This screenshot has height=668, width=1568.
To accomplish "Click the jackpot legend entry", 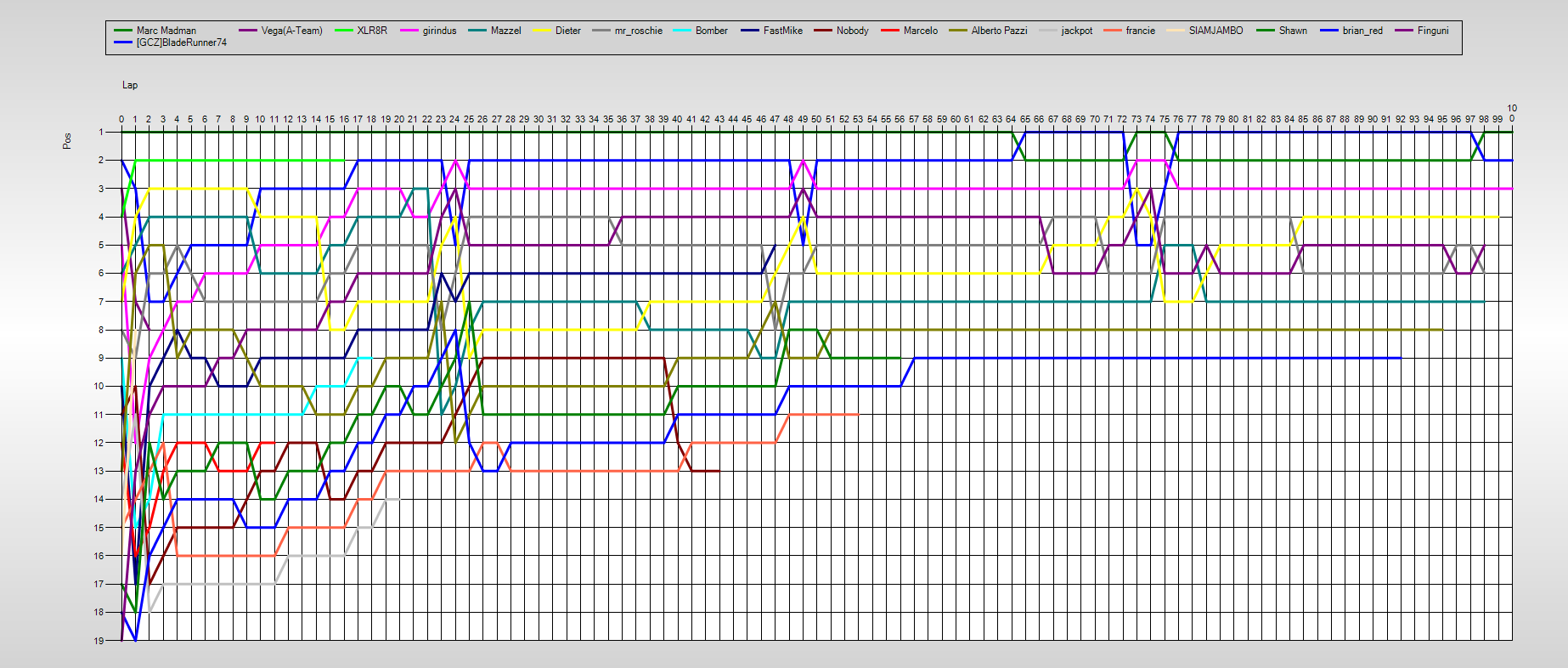I will (x=1076, y=31).
